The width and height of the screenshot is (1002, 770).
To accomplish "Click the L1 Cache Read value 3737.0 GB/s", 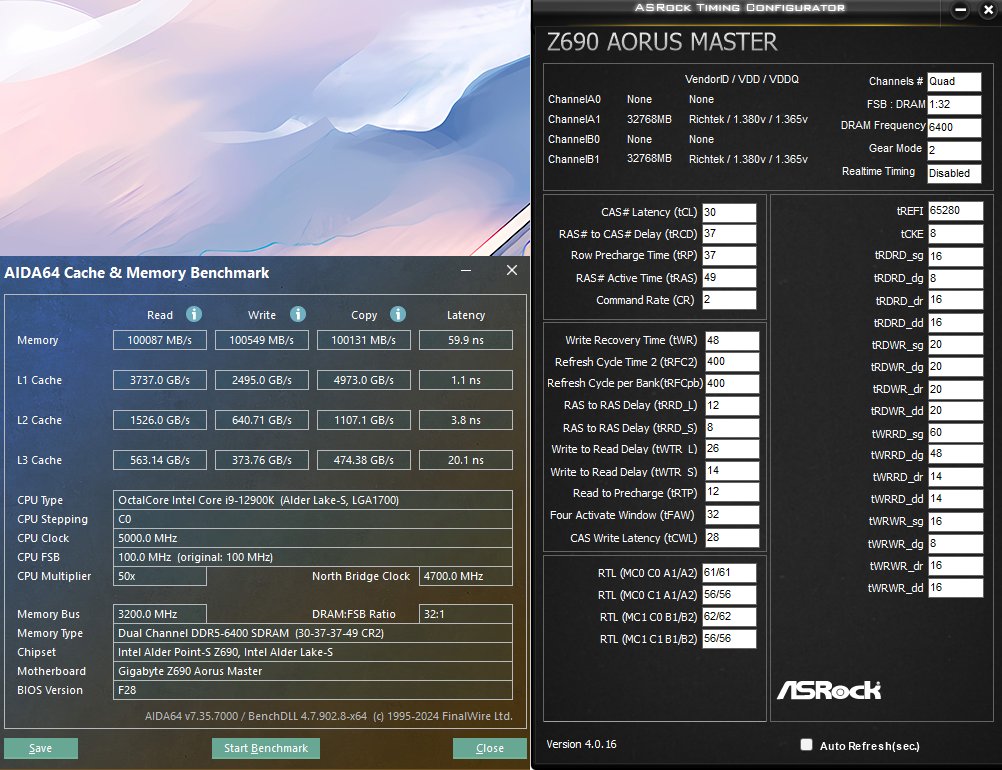I will click(x=160, y=380).
